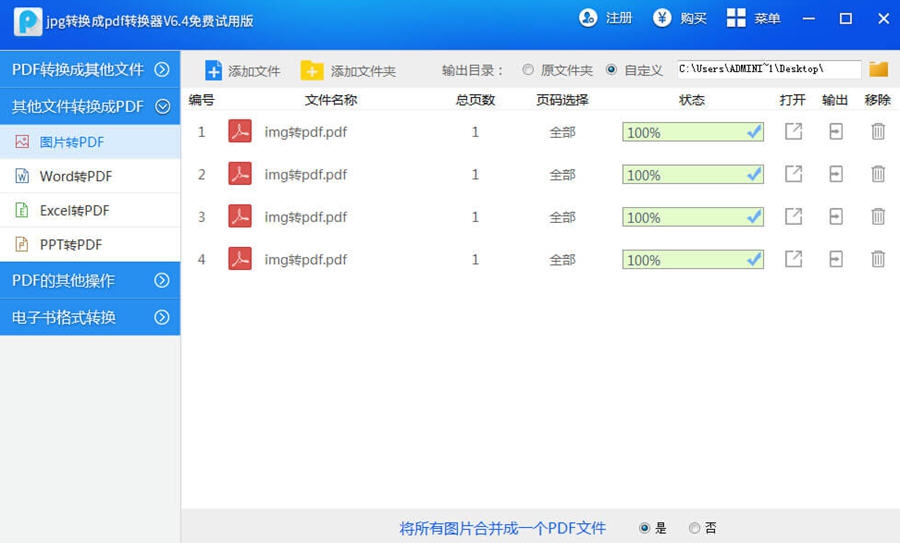Click the red PDF icon in row 1

tap(240, 132)
